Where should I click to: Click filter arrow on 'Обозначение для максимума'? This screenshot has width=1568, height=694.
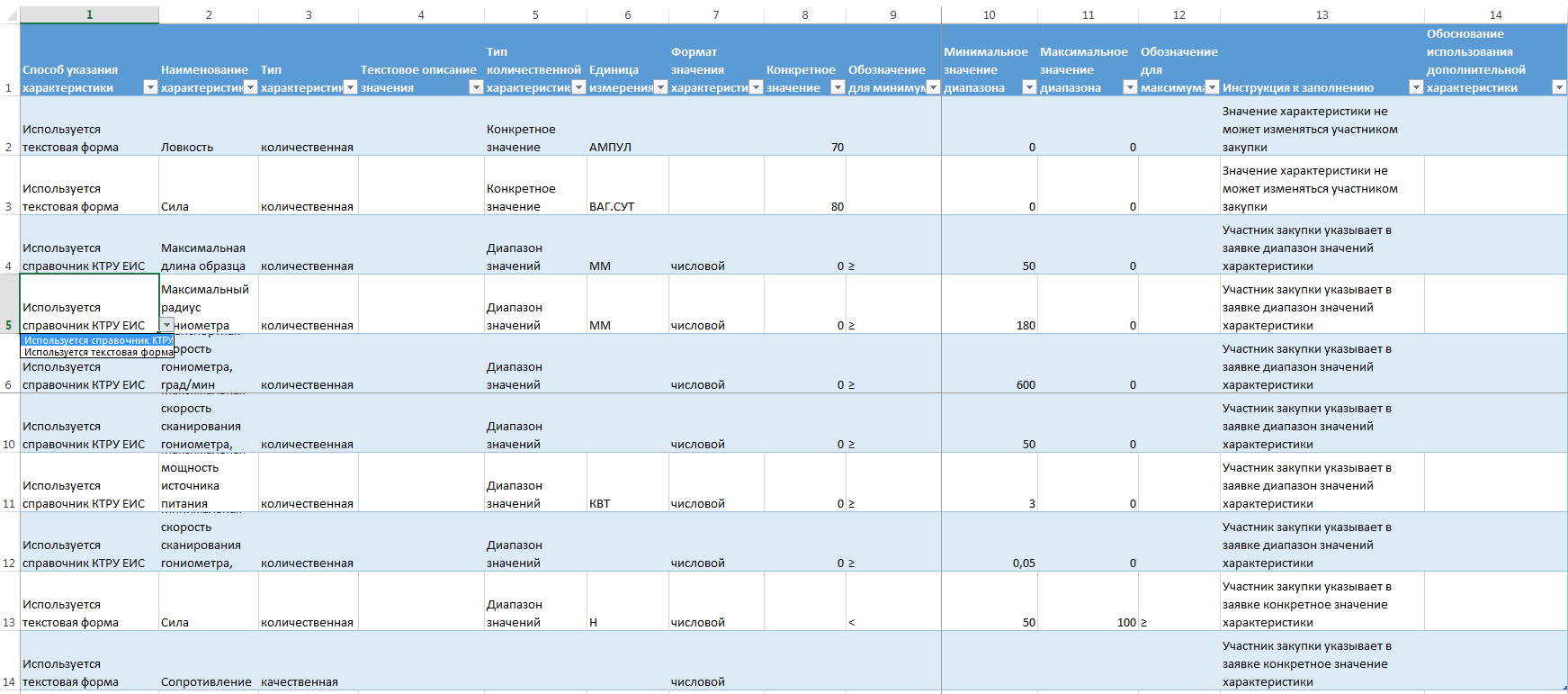tap(1212, 87)
